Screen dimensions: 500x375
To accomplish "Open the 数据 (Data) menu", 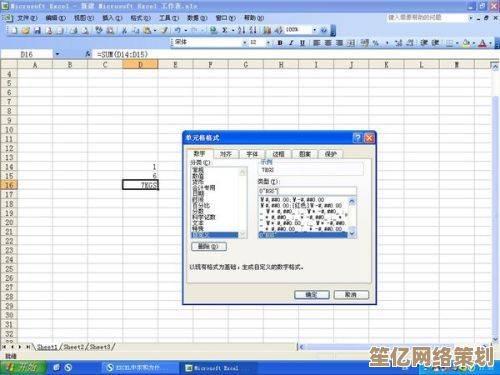I will pyautogui.click(x=197, y=18).
